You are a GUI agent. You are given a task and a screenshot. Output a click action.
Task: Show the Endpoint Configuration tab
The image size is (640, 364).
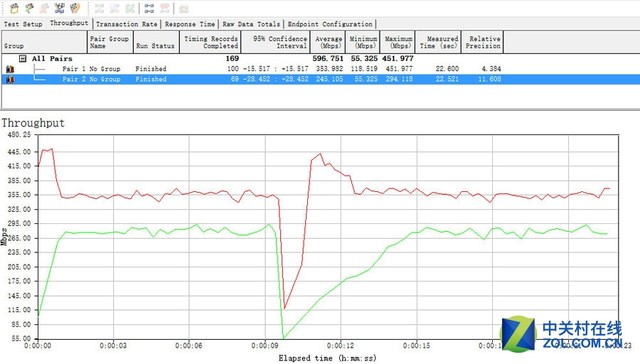pyautogui.click(x=330, y=24)
